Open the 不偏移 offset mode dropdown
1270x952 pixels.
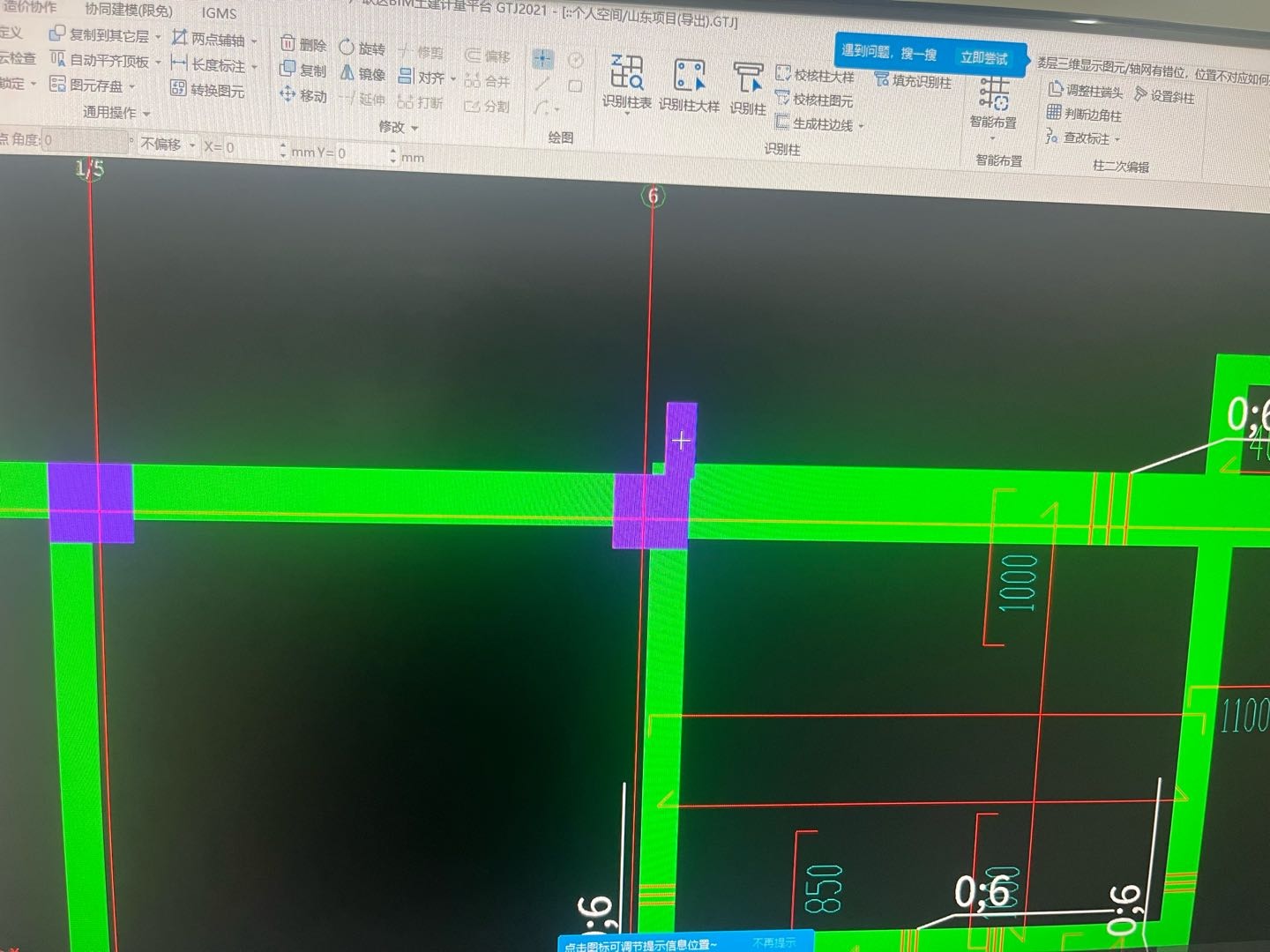192,145
